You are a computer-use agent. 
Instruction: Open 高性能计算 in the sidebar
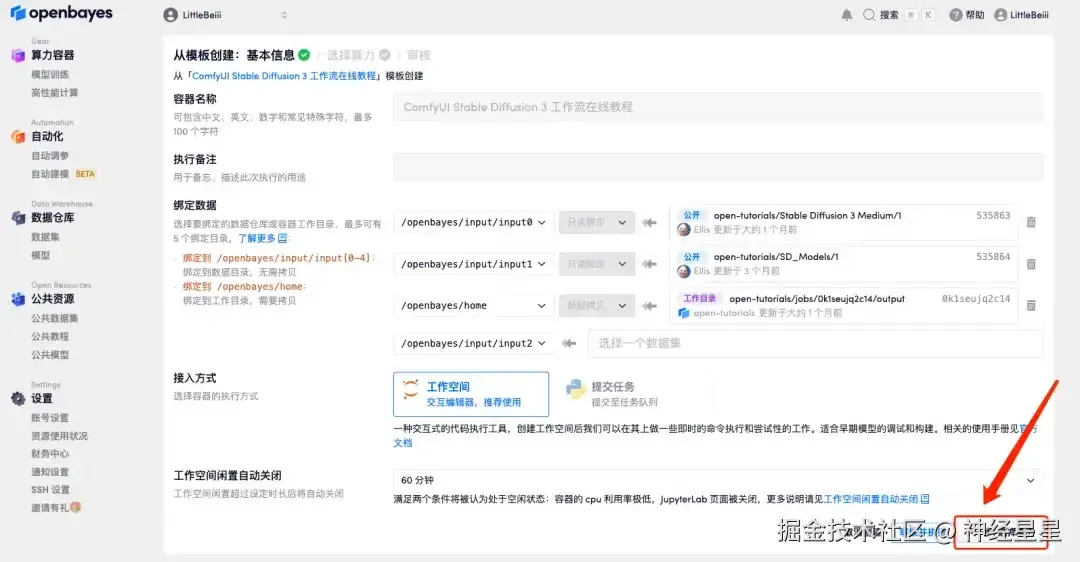point(54,92)
